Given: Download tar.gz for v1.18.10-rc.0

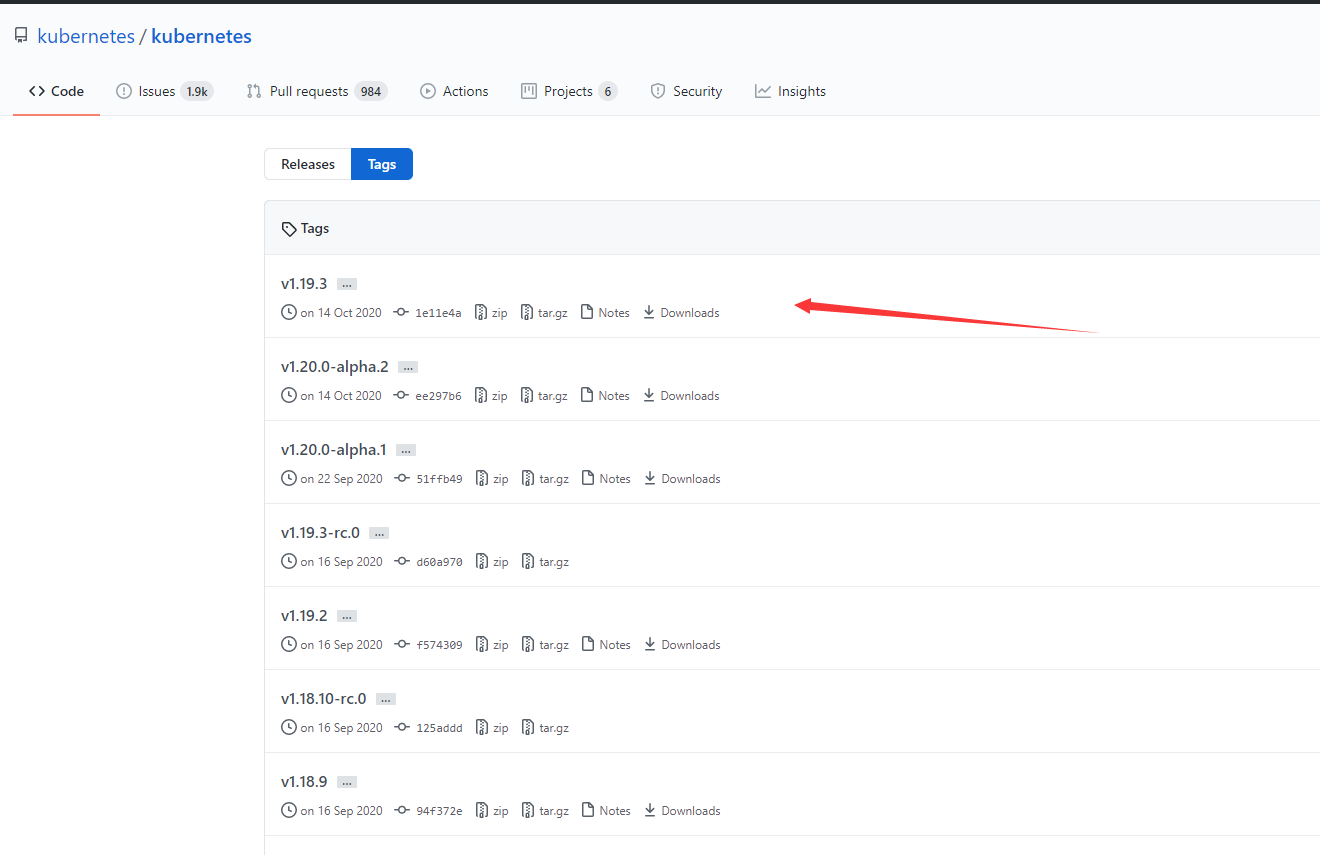Looking at the screenshot, I should coord(545,728).
